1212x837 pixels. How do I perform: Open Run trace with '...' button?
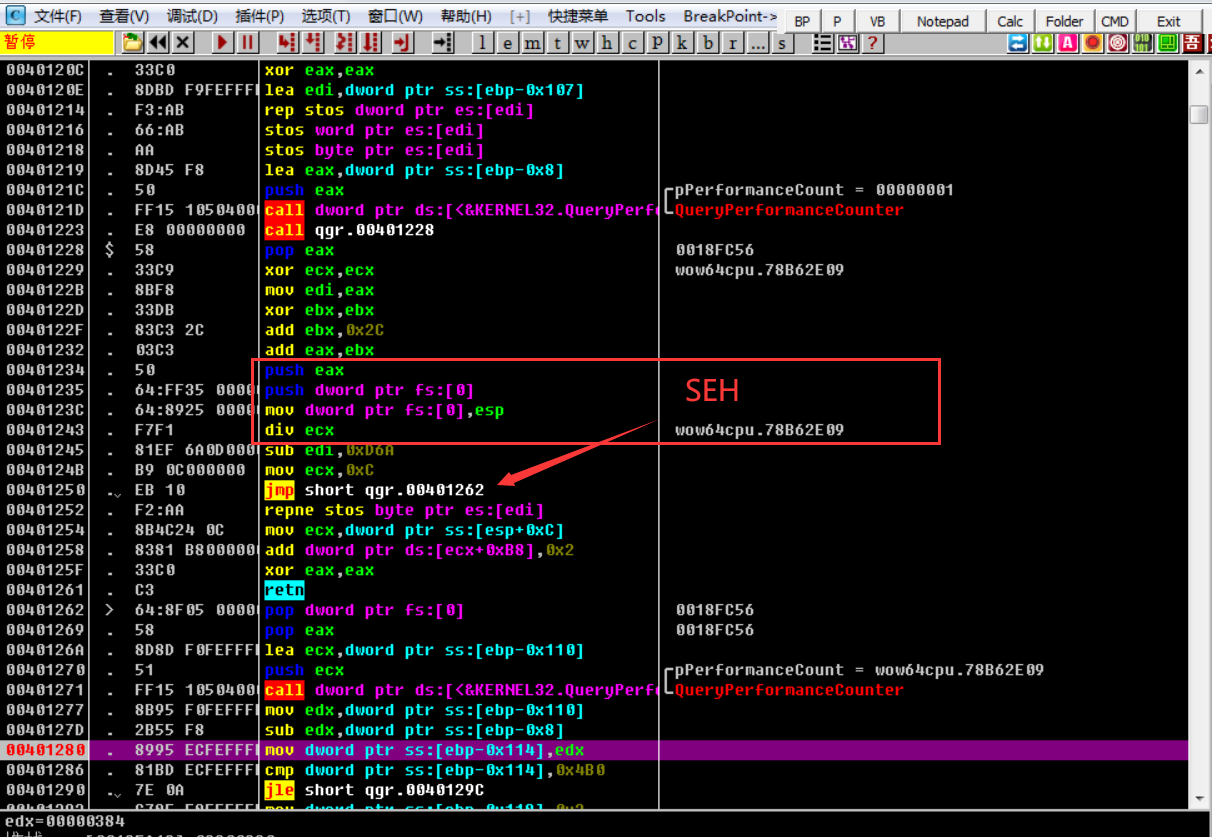(758, 42)
